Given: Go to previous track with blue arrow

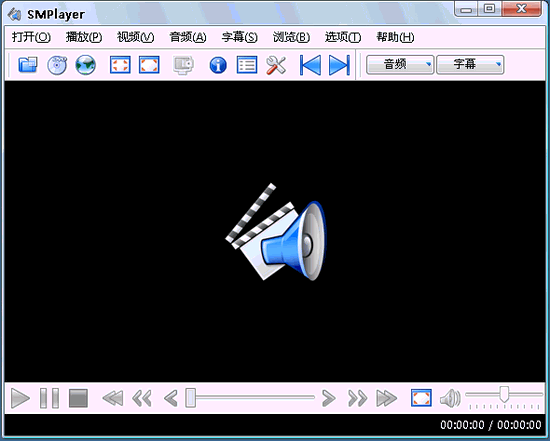Looking at the screenshot, I should pos(310,65).
